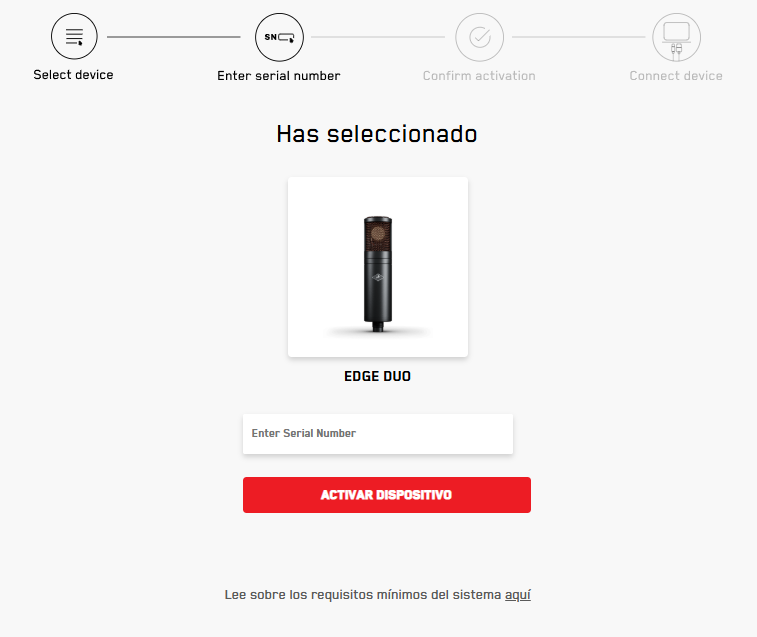
Task: Click the Has seleccionado heading
Action: pyautogui.click(x=377, y=134)
